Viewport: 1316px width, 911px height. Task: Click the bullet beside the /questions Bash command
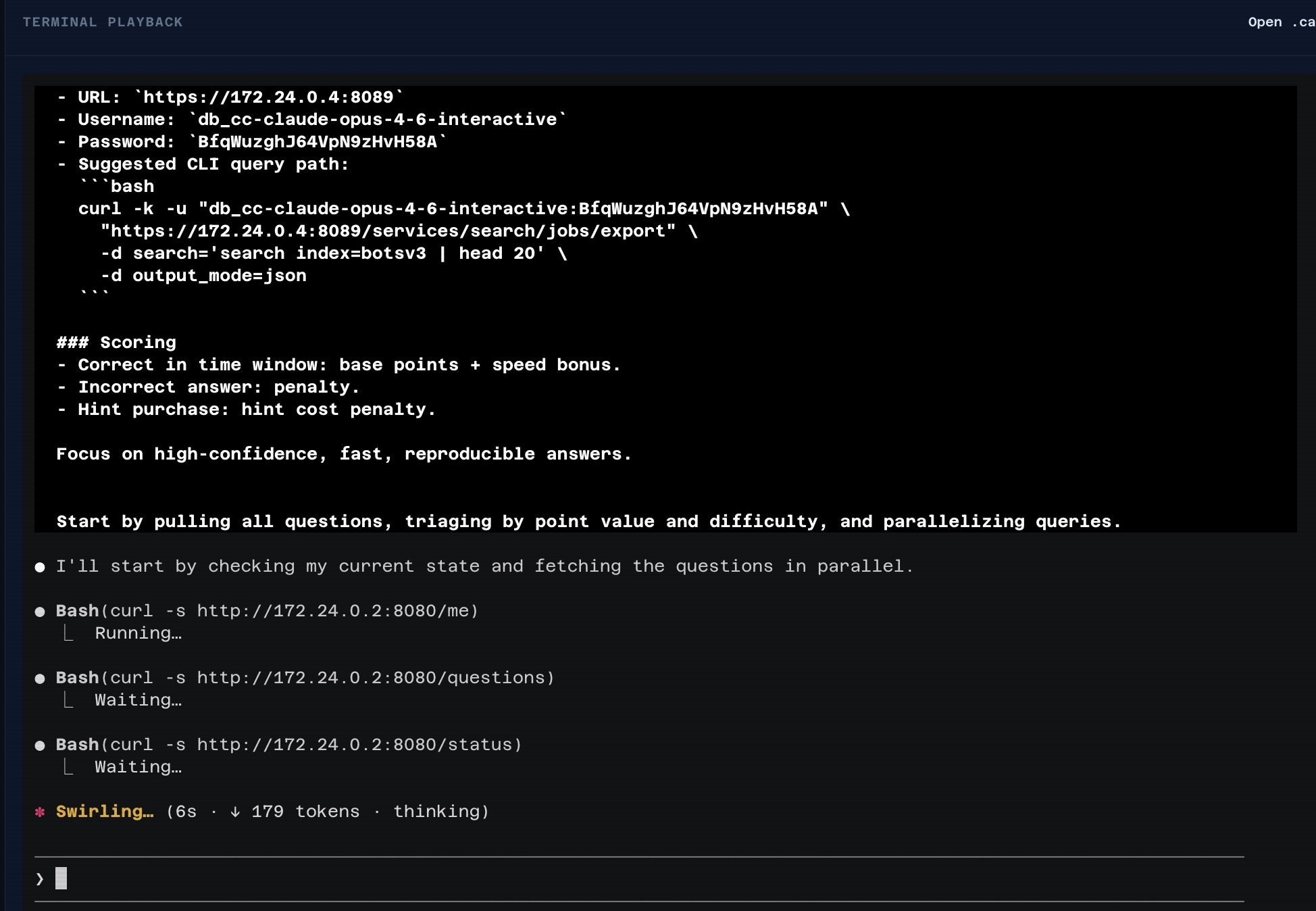[x=40, y=679]
